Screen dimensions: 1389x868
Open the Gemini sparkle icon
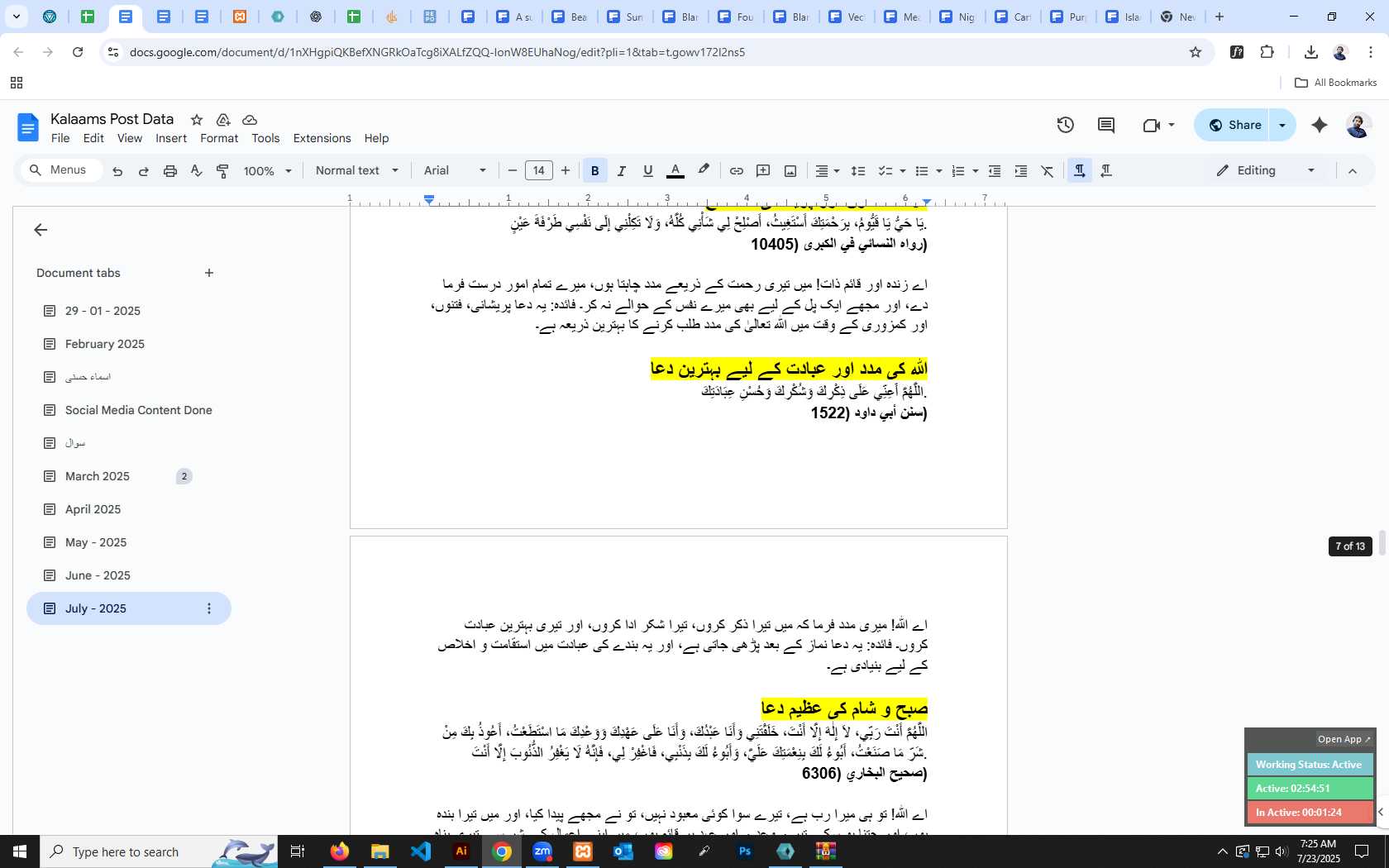pyautogui.click(x=1320, y=125)
